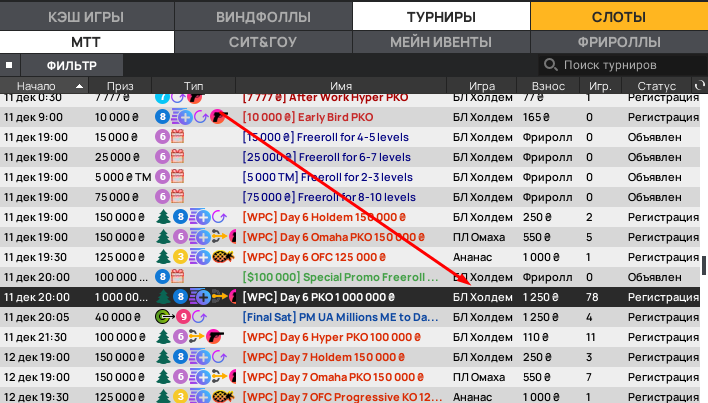Click the pink 9-max icon in Final Sat row
Viewport: 708px width, 403px height.
(x=181, y=317)
